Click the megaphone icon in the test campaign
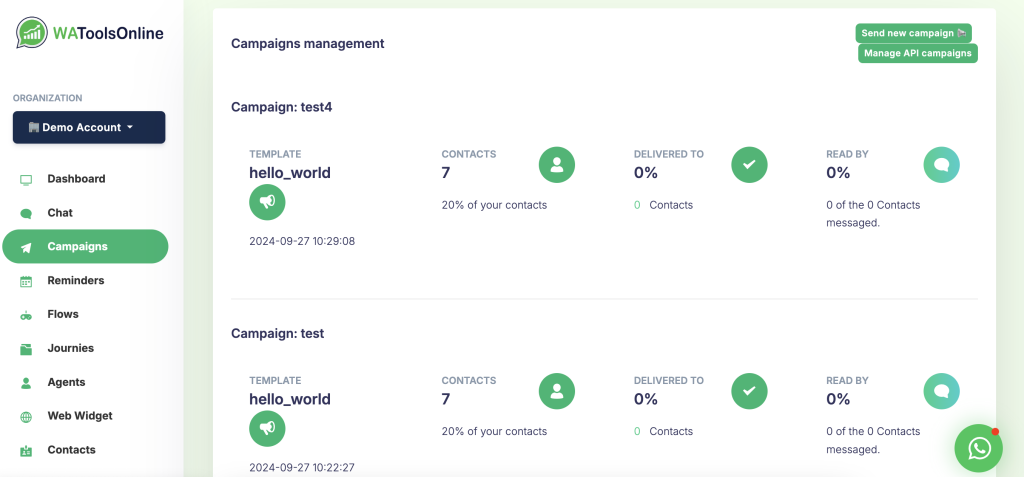Image resolution: width=1024 pixels, height=477 pixels. (267, 429)
